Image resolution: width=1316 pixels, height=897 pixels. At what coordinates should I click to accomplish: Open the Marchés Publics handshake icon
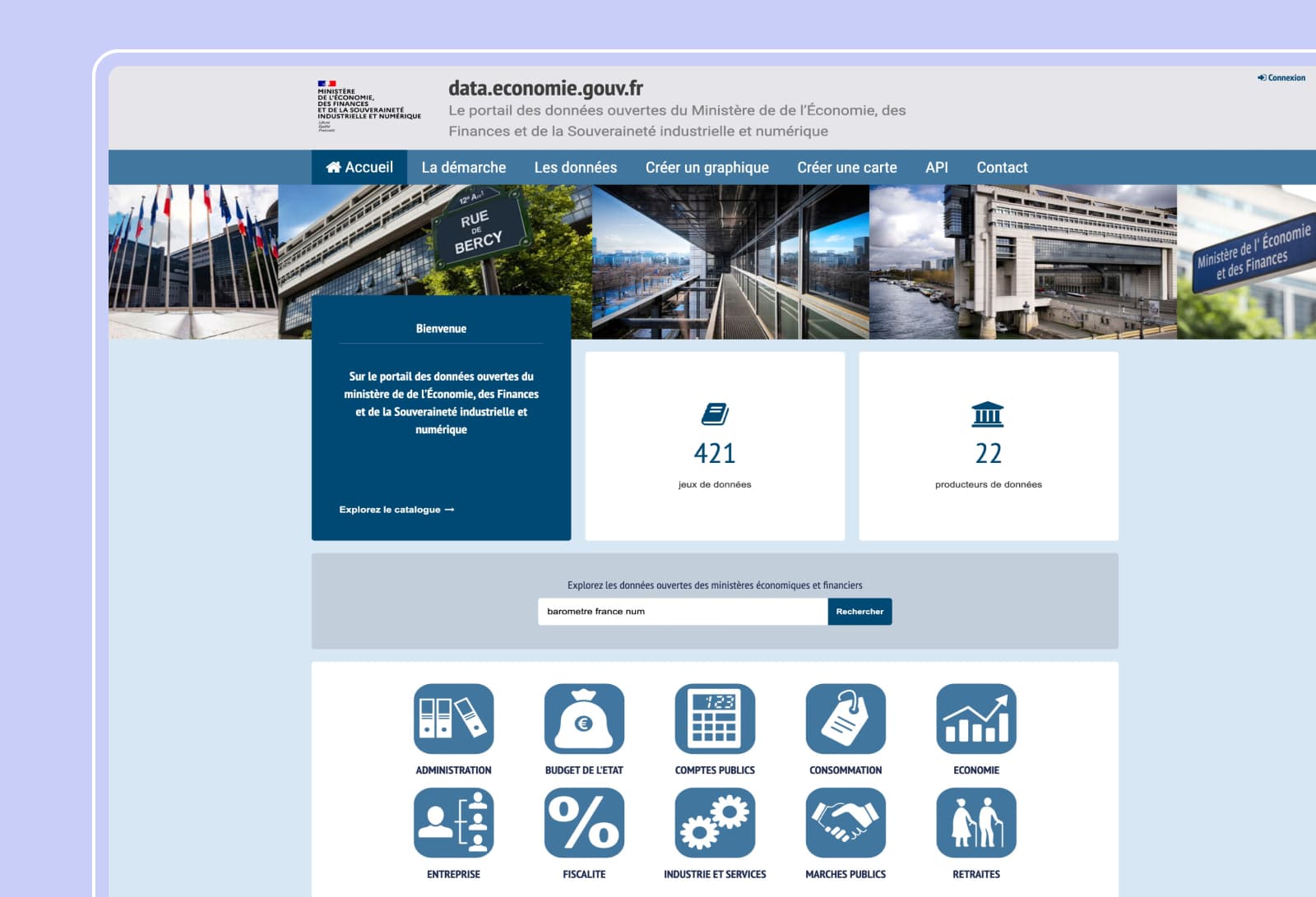pos(846,823)
